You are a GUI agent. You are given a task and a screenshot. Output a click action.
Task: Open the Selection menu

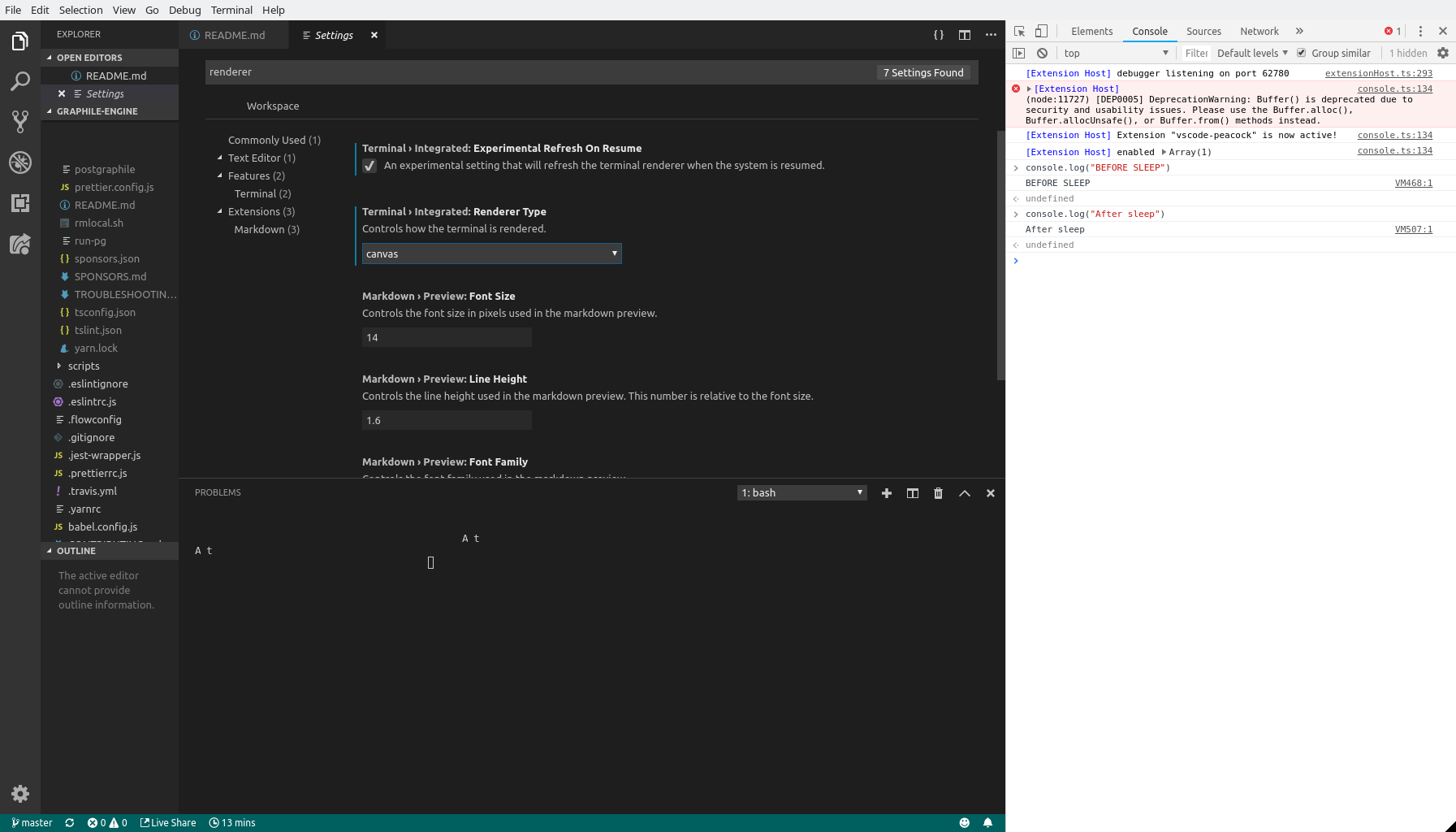(80, 10)
